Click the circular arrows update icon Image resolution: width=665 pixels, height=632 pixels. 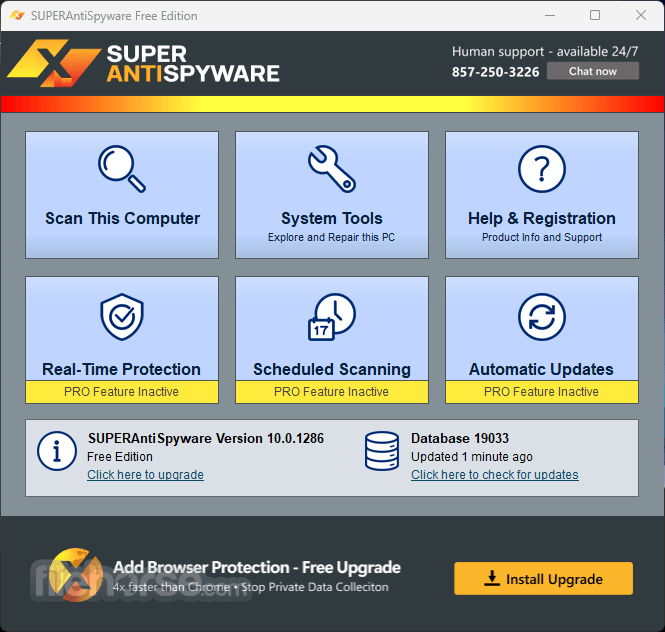click(x=542, y=316)
